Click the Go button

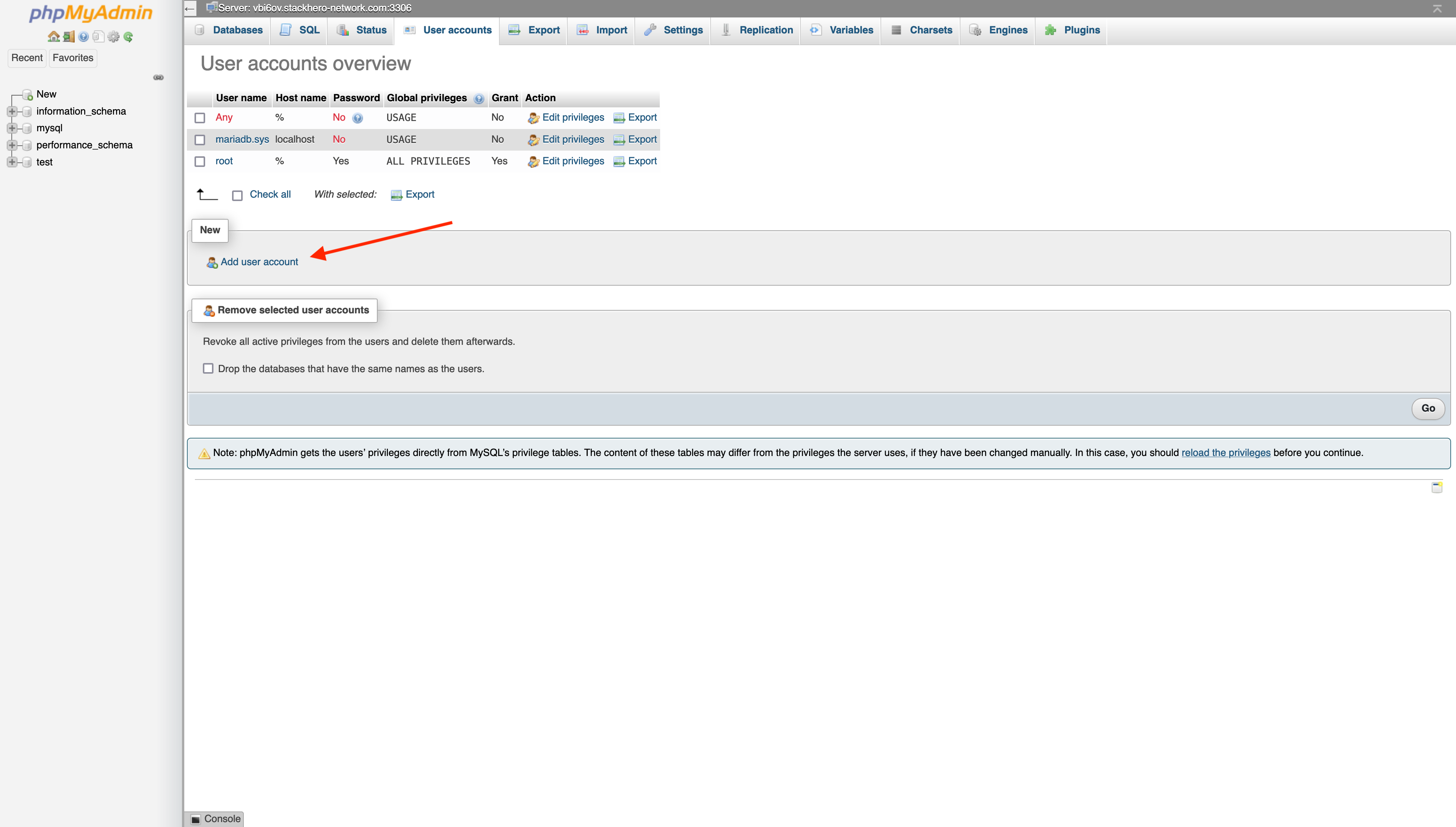[1428, 408]
